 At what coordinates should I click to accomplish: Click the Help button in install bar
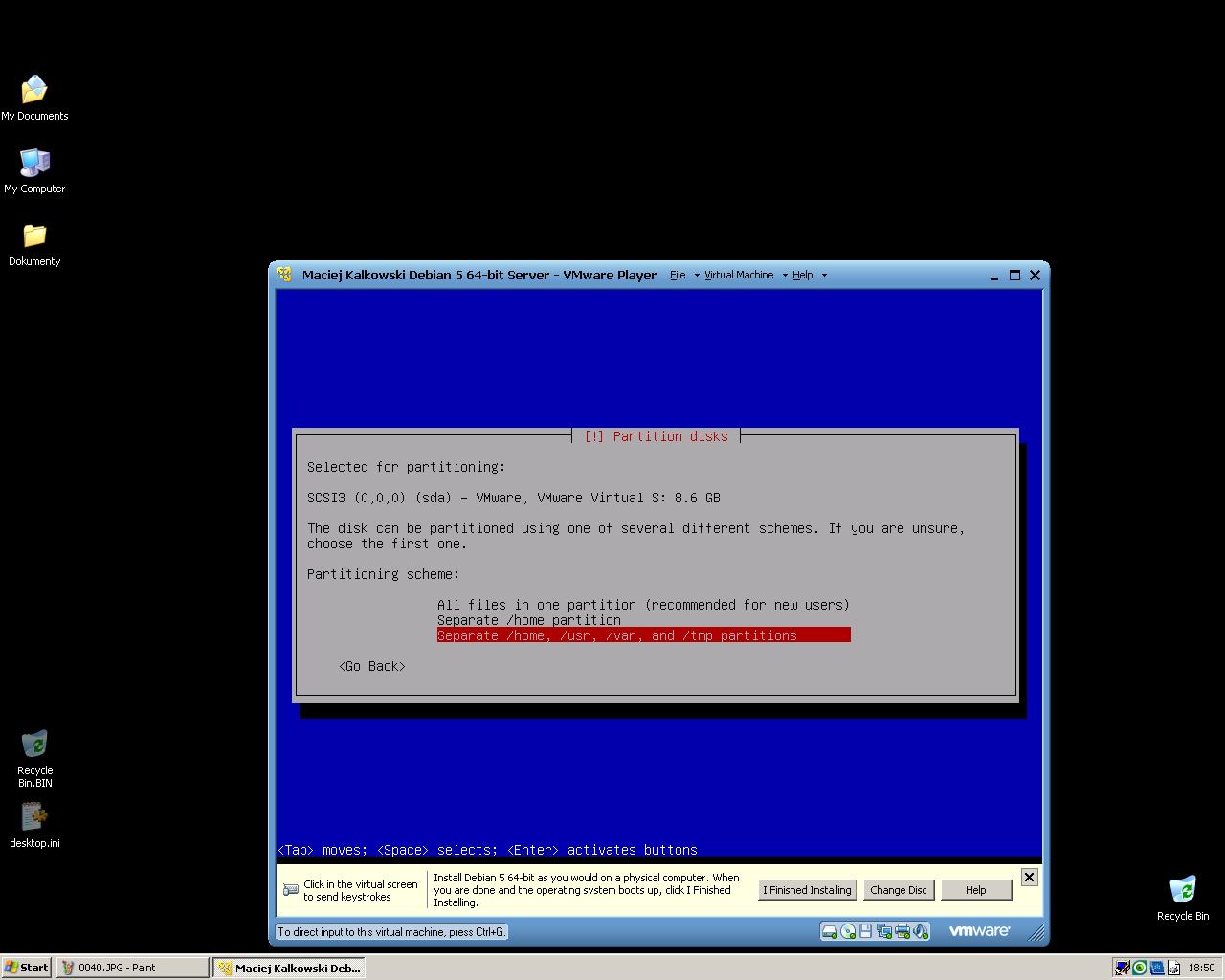point(975,890)
